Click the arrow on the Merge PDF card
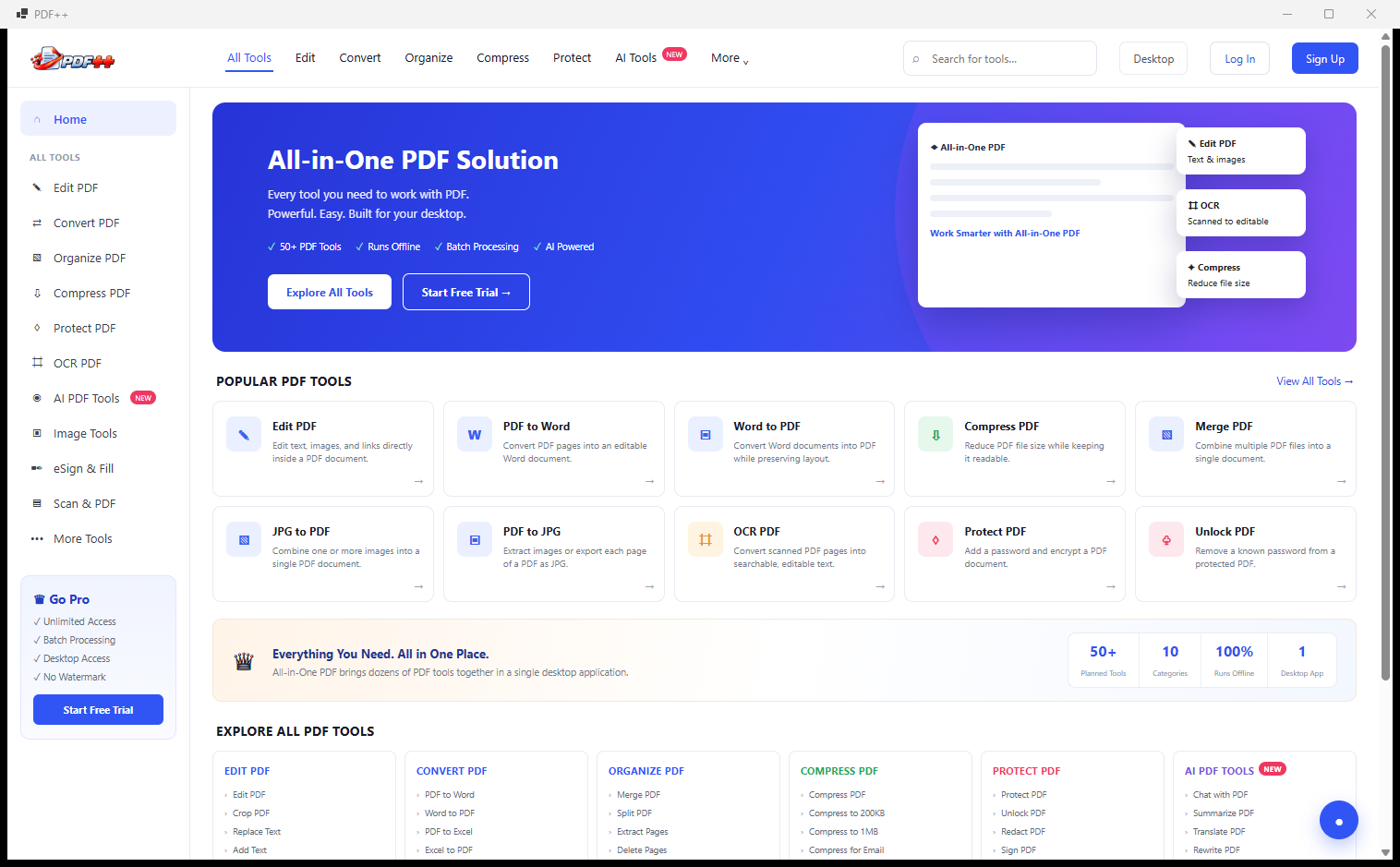 click(x=1341, y=481)
